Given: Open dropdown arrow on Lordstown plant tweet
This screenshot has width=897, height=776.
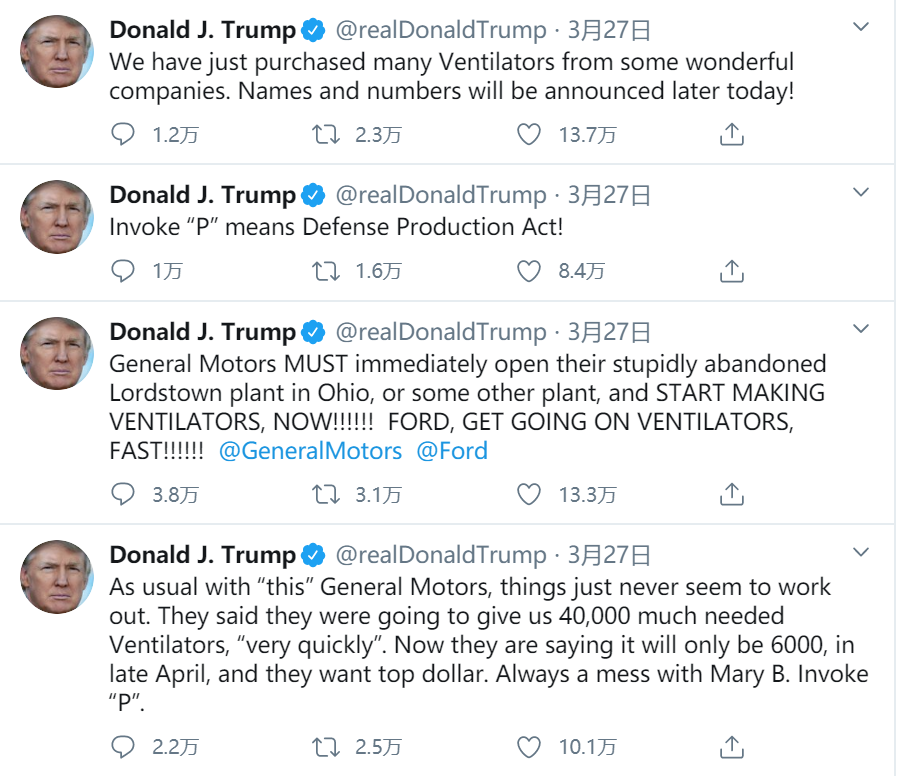Looking at the screenshot, I should click(x=861, y=329).
